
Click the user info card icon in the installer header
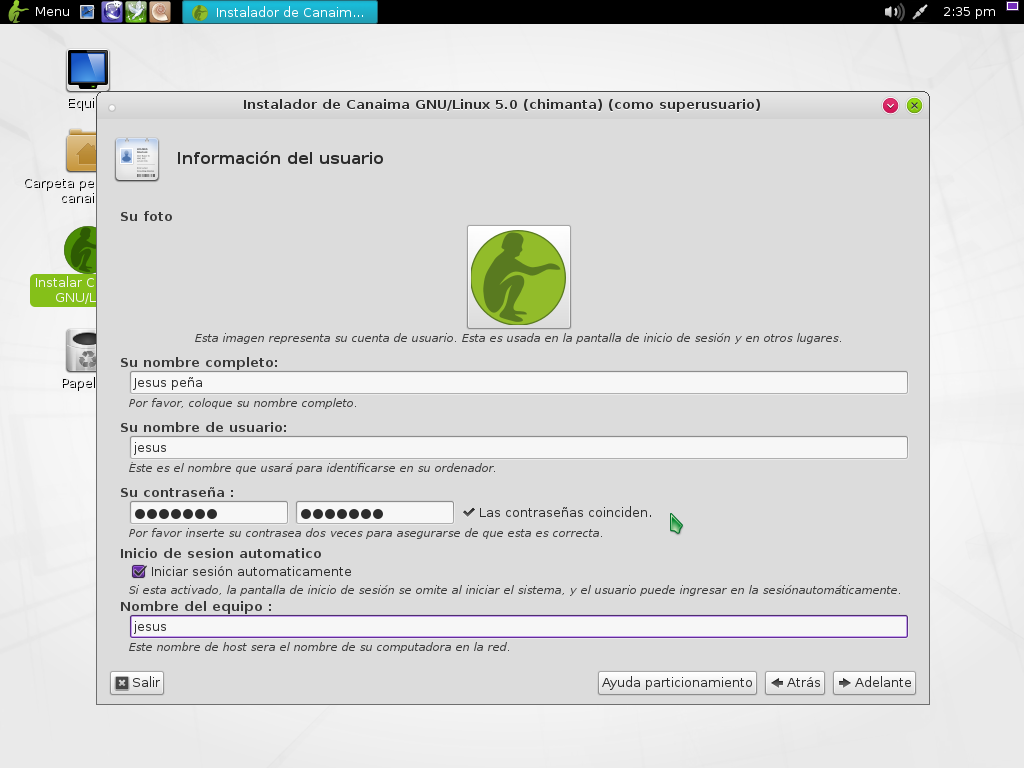137,158
